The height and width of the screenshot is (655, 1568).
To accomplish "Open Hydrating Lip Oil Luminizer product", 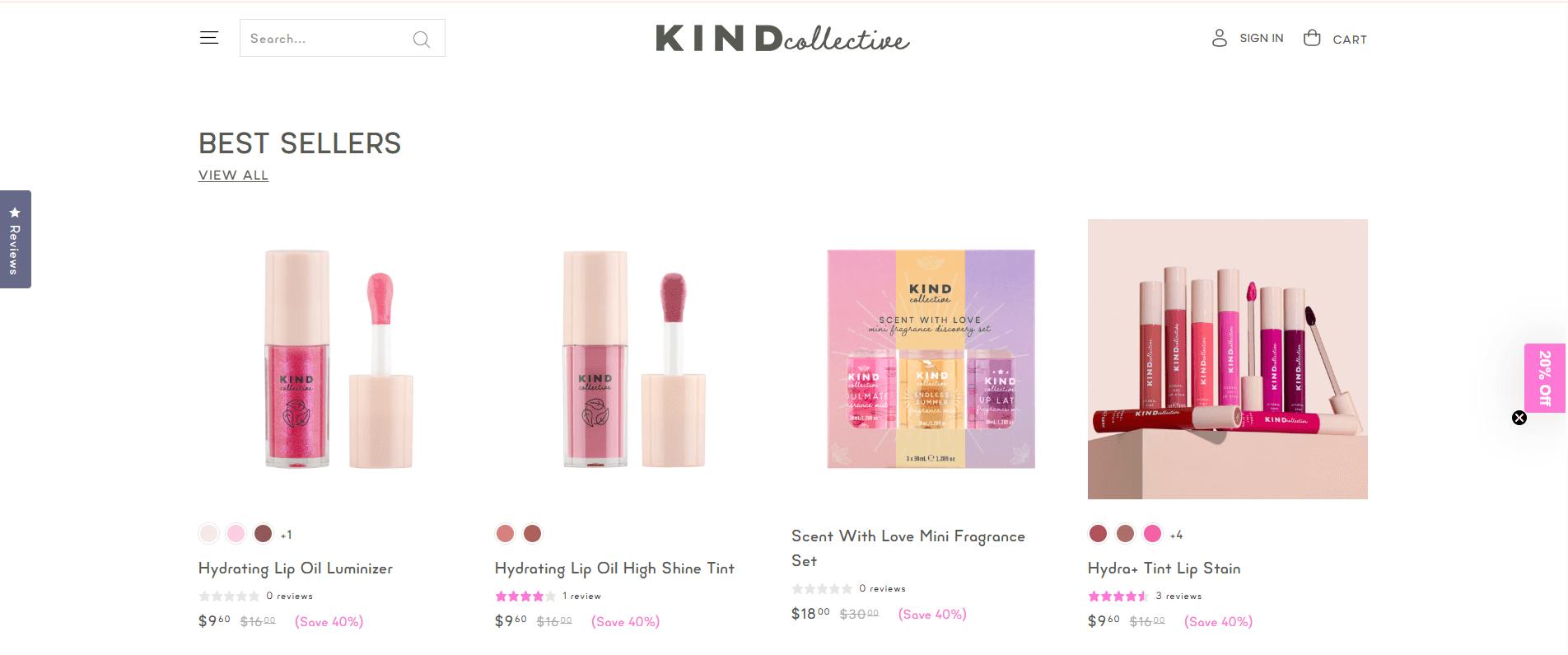I will click(296, 568).
